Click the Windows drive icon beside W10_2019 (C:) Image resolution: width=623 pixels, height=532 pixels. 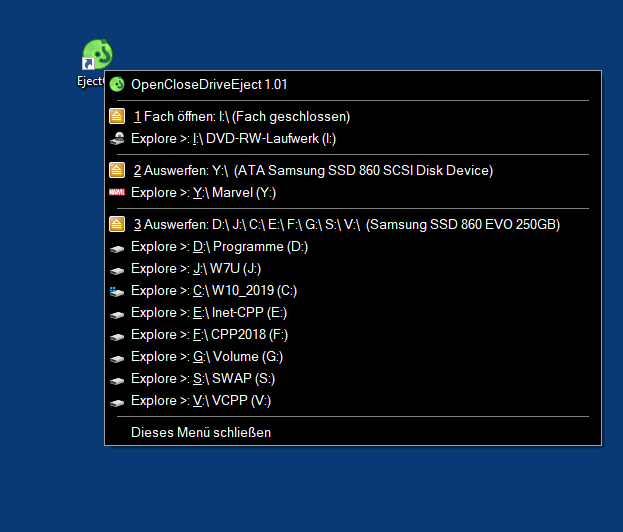[117, 292]
